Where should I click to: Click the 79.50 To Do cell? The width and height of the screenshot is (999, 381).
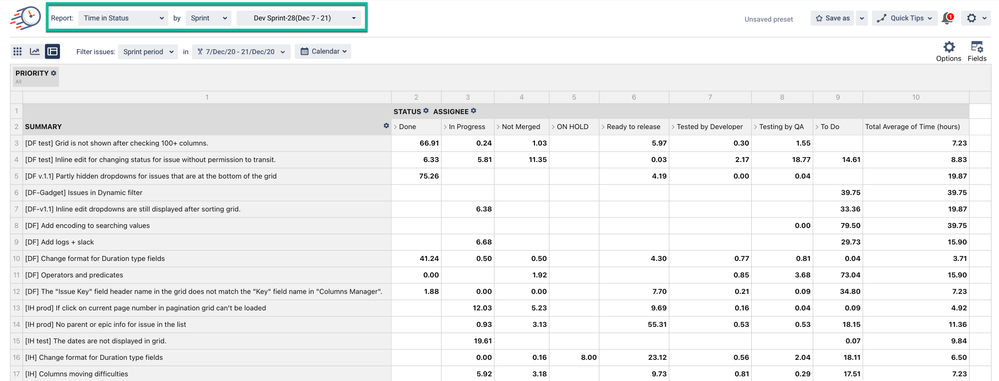[838, 226]
